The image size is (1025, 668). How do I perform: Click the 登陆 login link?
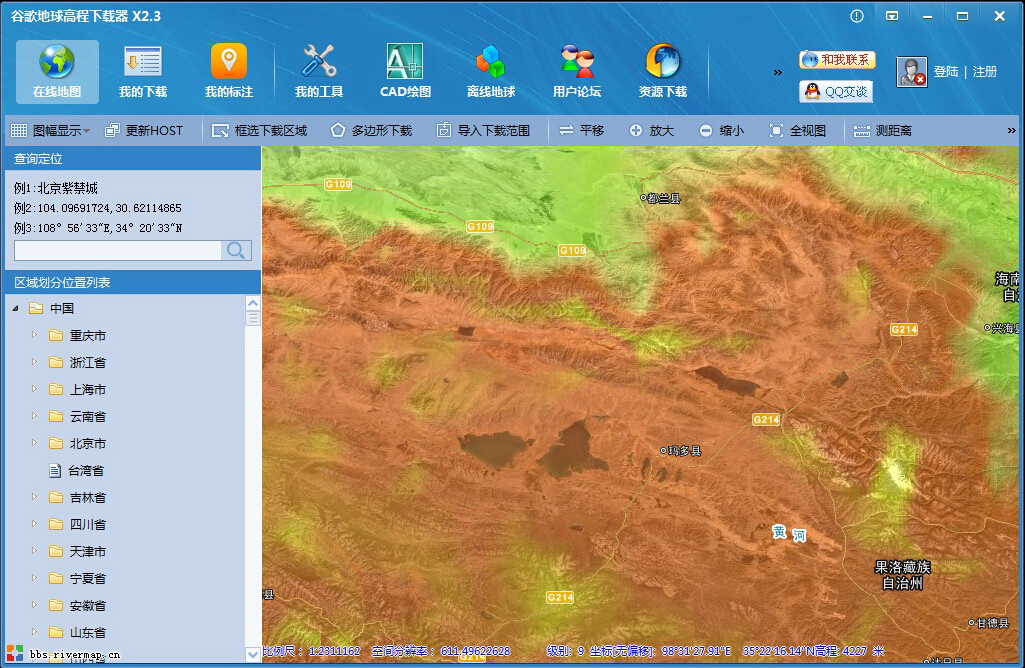point(946,72)
